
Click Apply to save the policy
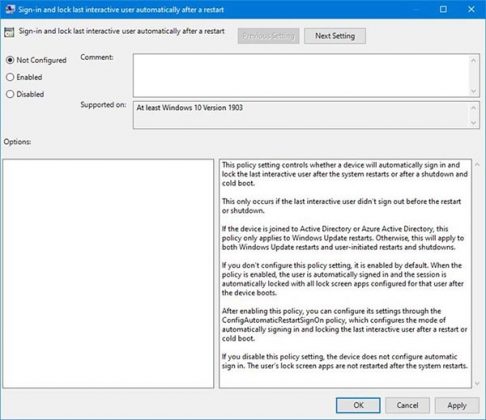(457, 405)
